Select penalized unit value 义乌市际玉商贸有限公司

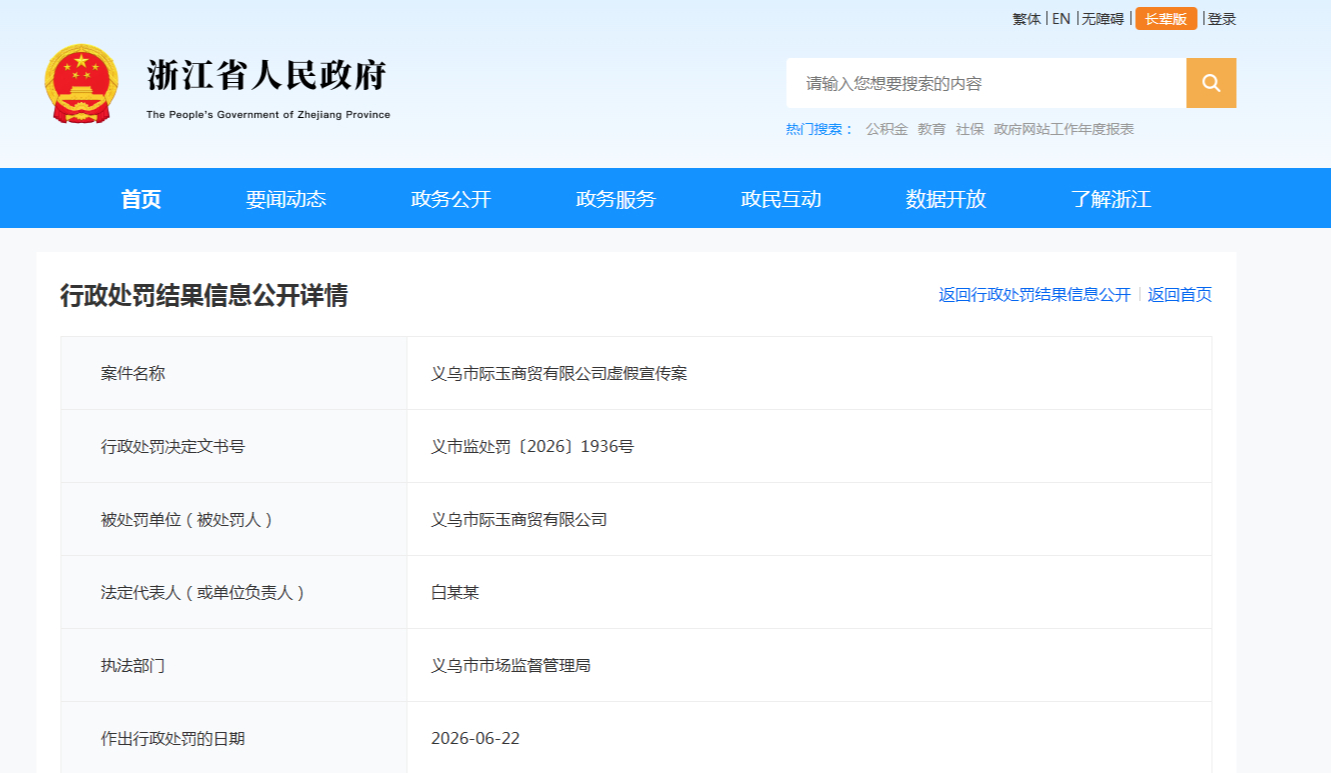pyautogui.click(x=519, y=519)
